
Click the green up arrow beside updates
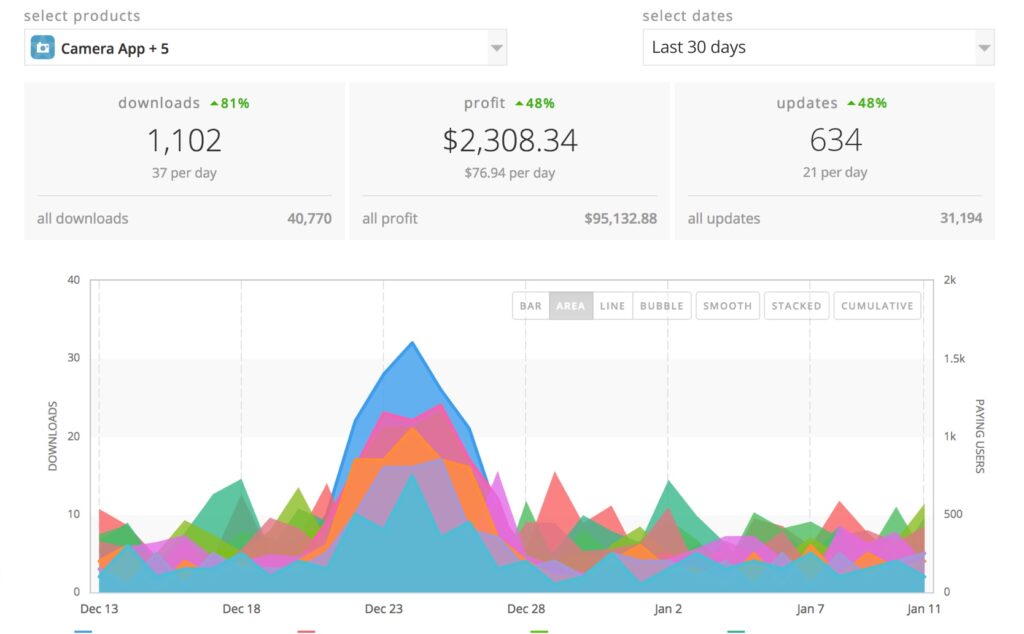tap(851, 103)
